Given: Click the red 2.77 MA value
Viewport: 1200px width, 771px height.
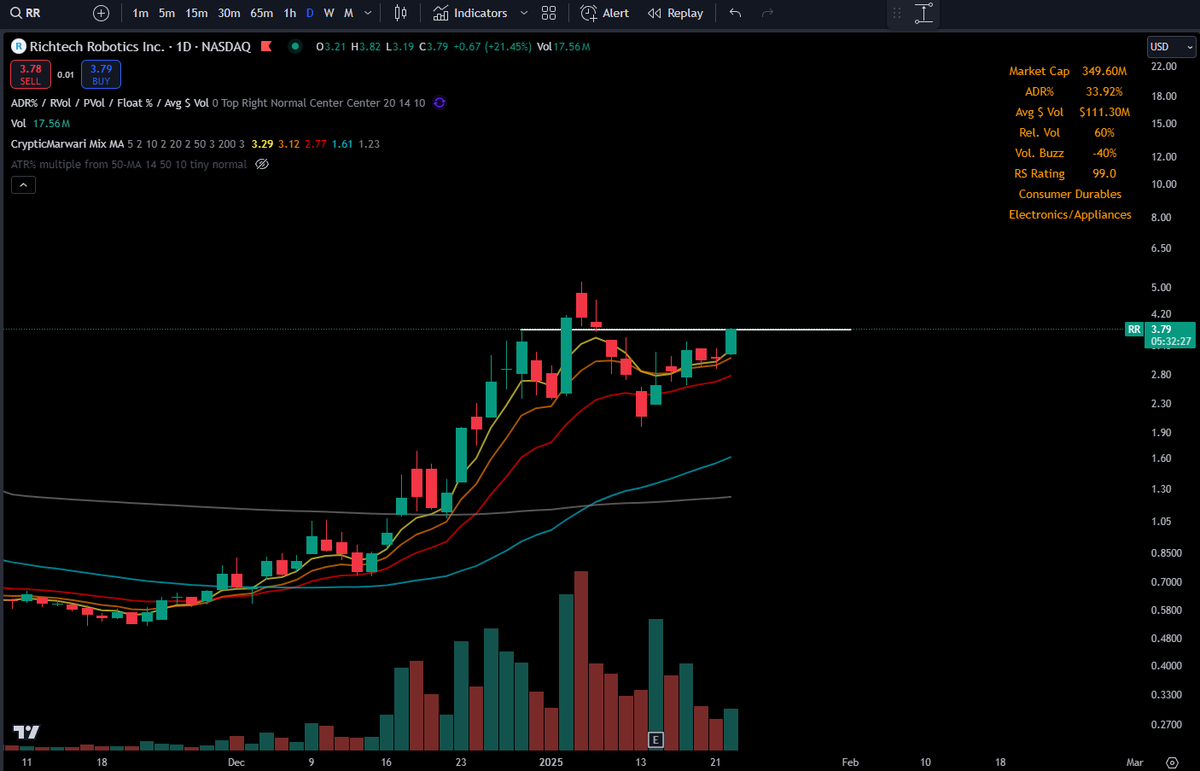Looking at the screenshot, I should click(316, 144).
